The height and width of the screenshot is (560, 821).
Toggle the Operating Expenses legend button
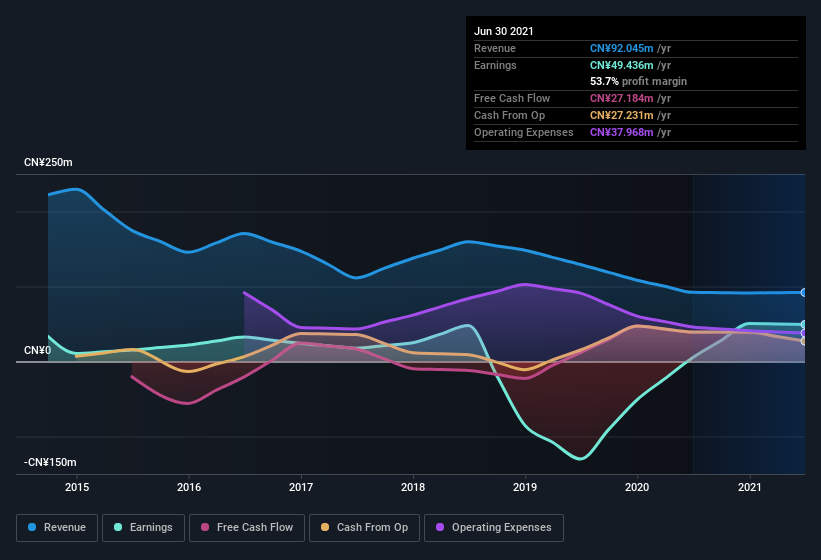click(x=494, y=528)
